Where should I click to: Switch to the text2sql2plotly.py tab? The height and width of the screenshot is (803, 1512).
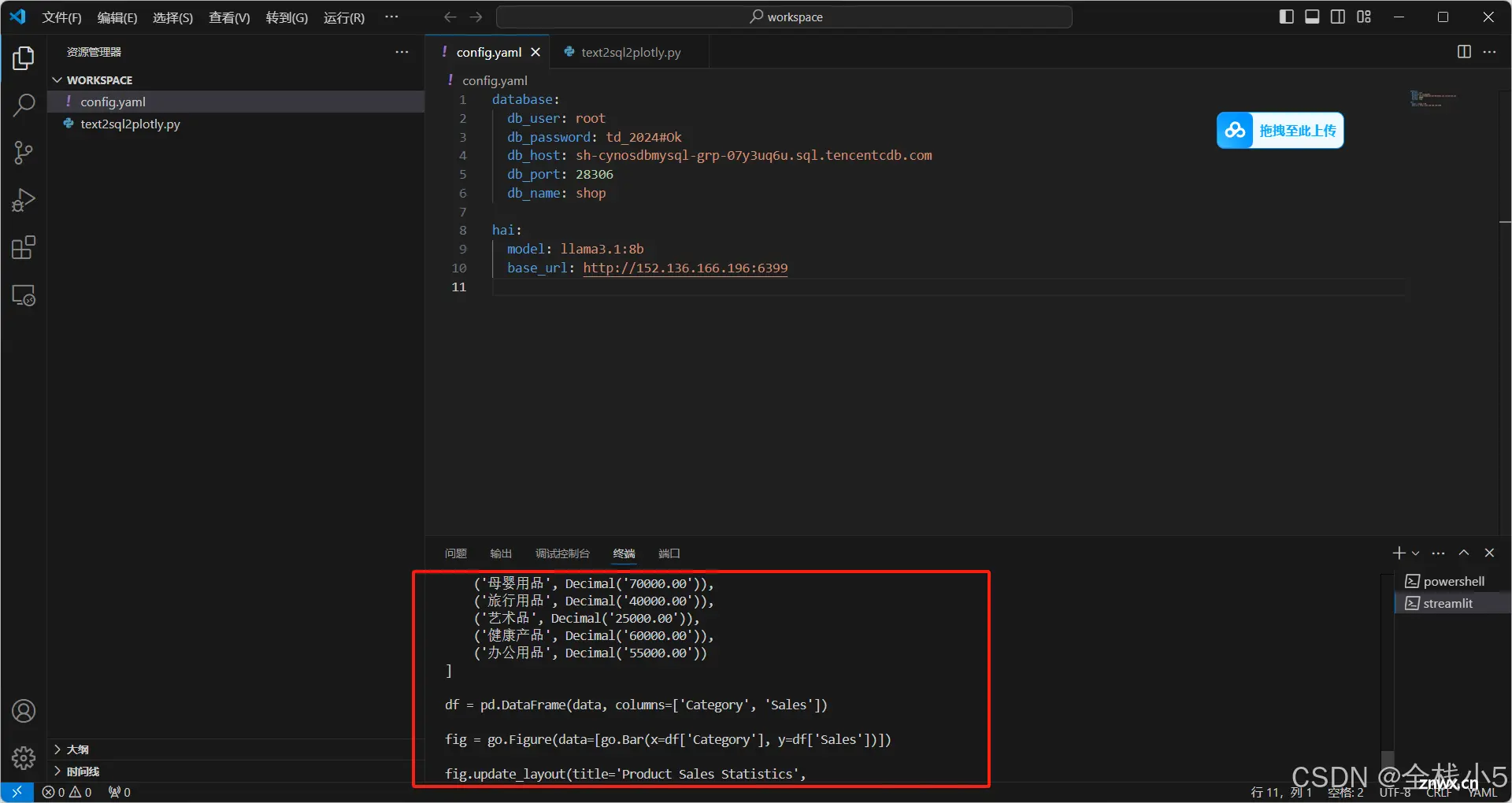coord(631,52)
